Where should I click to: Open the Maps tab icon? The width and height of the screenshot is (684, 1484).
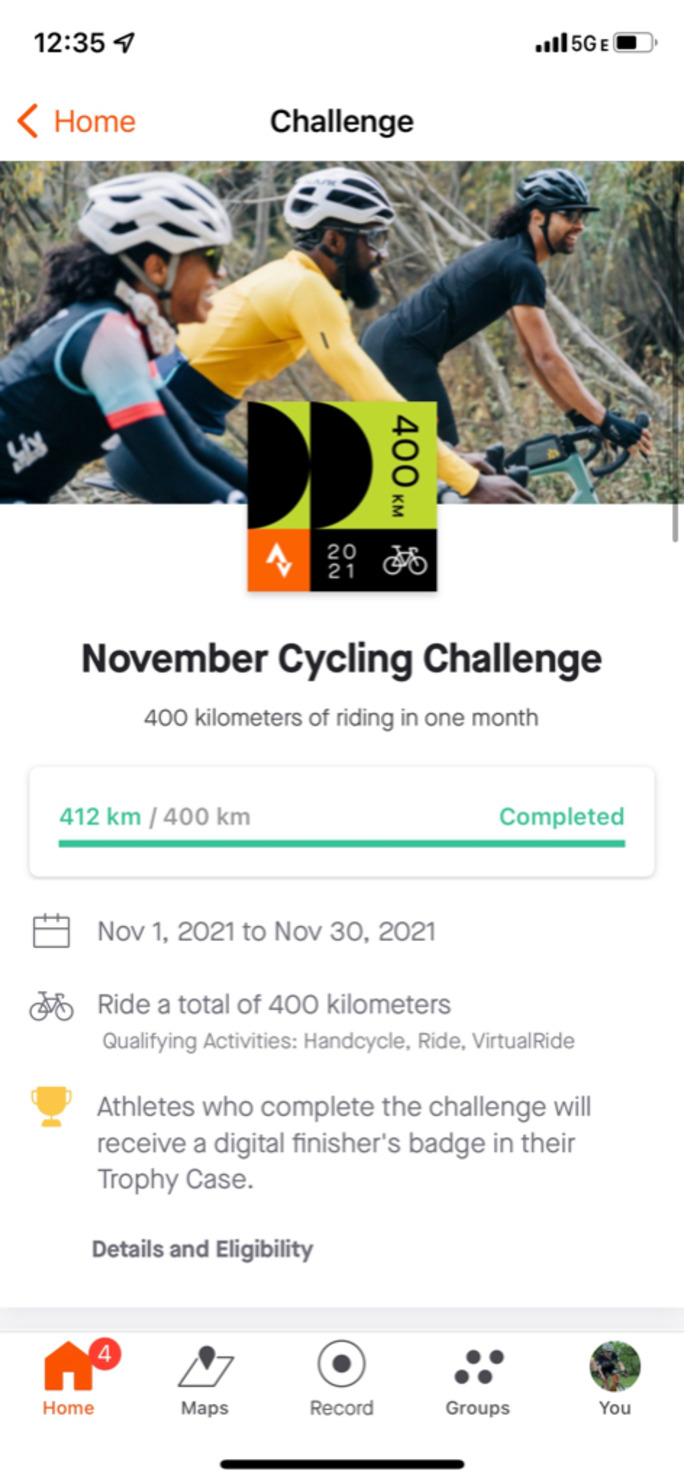click(205, 1367)
